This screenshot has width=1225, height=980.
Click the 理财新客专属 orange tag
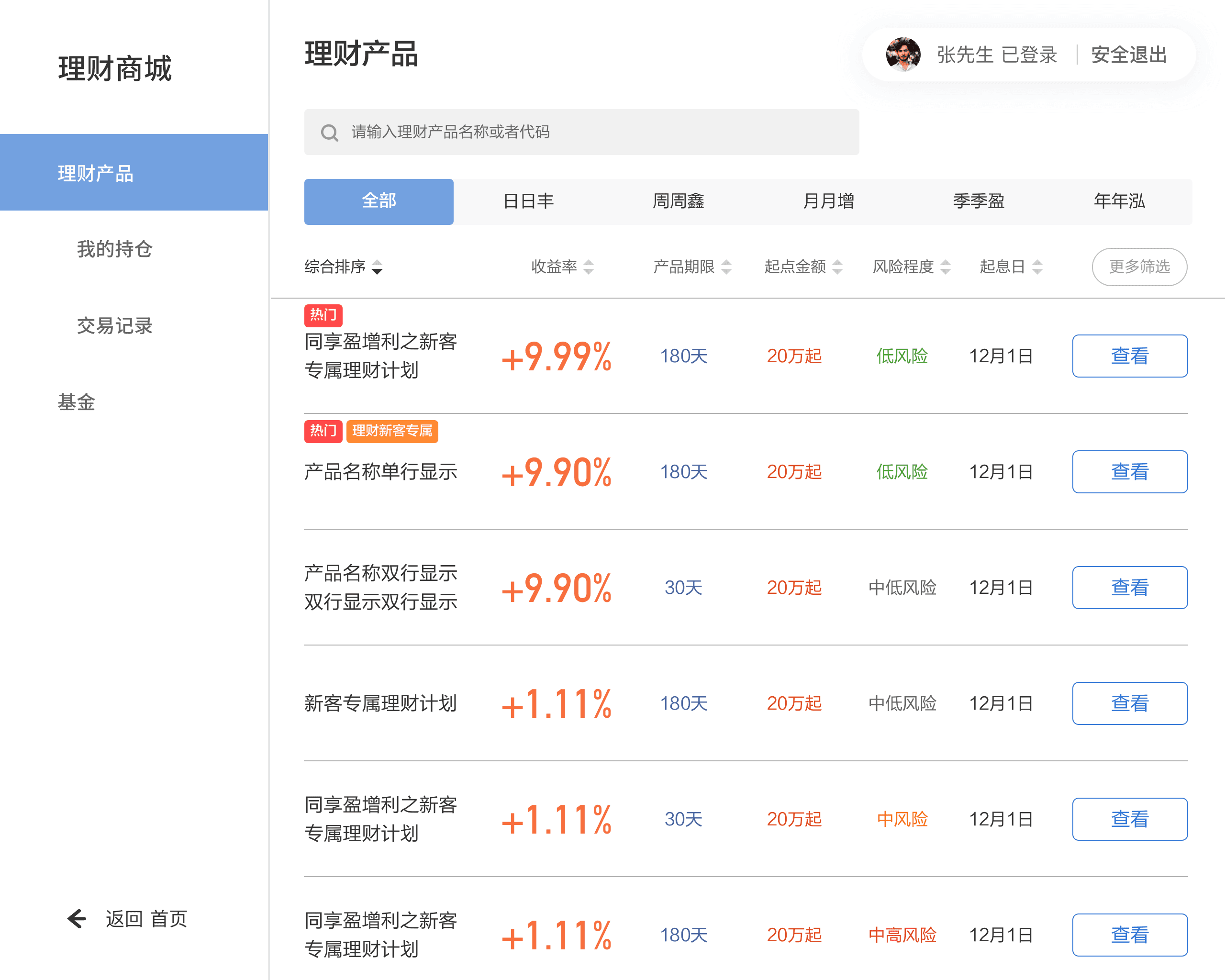tap(392, 431)
